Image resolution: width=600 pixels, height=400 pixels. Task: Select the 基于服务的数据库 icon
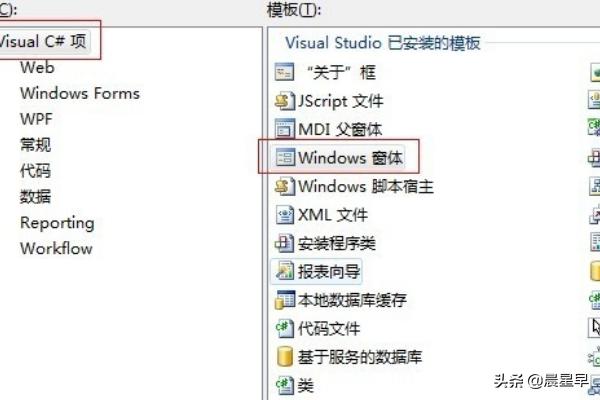coord(285,357)
